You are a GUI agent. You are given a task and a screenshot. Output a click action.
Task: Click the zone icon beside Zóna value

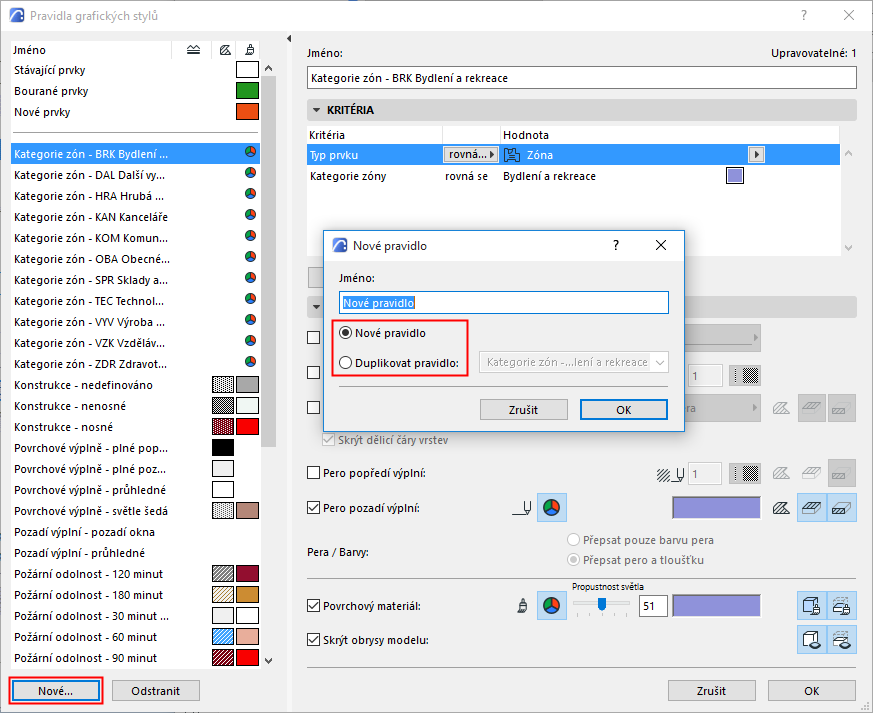pos(512,155)
